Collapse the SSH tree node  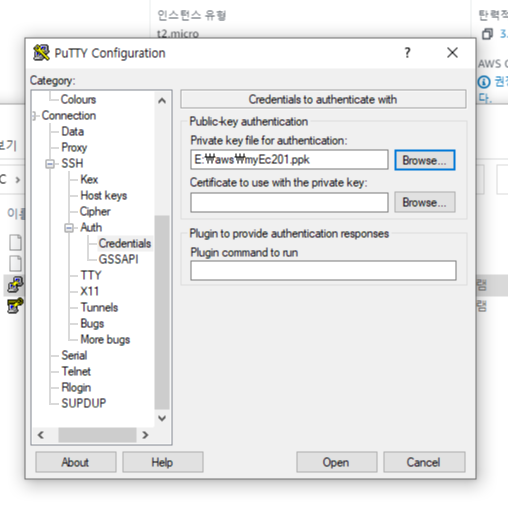[50, 164]
